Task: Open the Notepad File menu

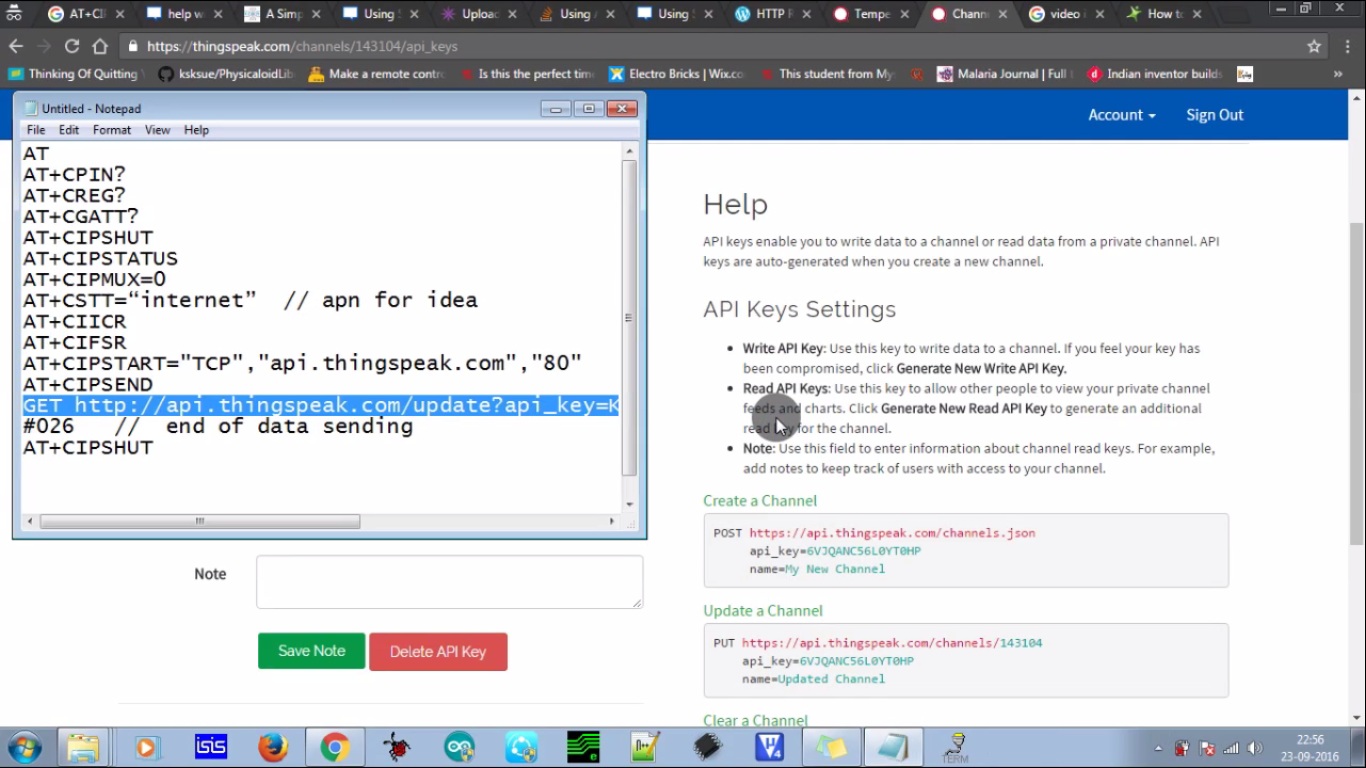Action: click(36, 130)
